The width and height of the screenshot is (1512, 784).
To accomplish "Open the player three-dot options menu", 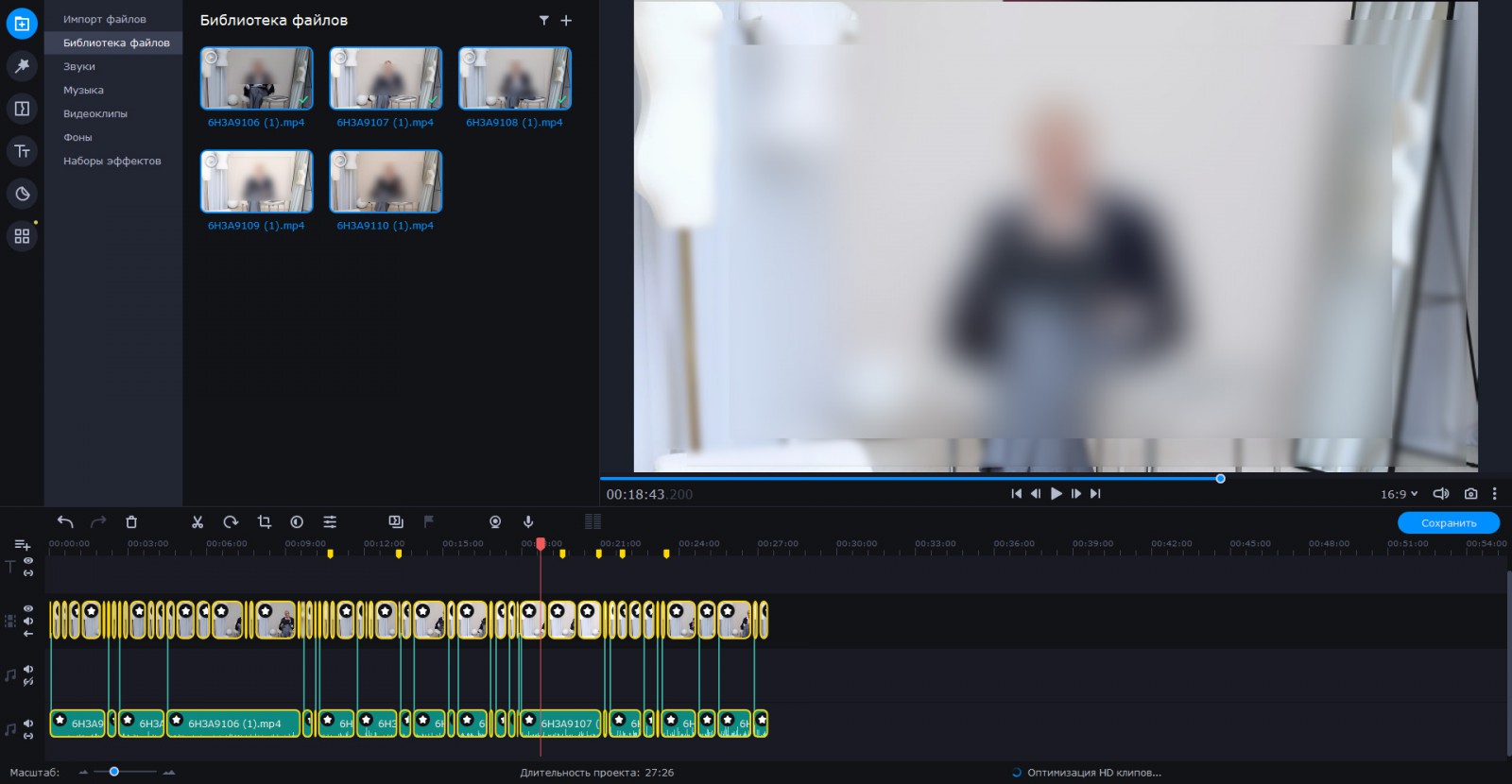I will 1494,494.
